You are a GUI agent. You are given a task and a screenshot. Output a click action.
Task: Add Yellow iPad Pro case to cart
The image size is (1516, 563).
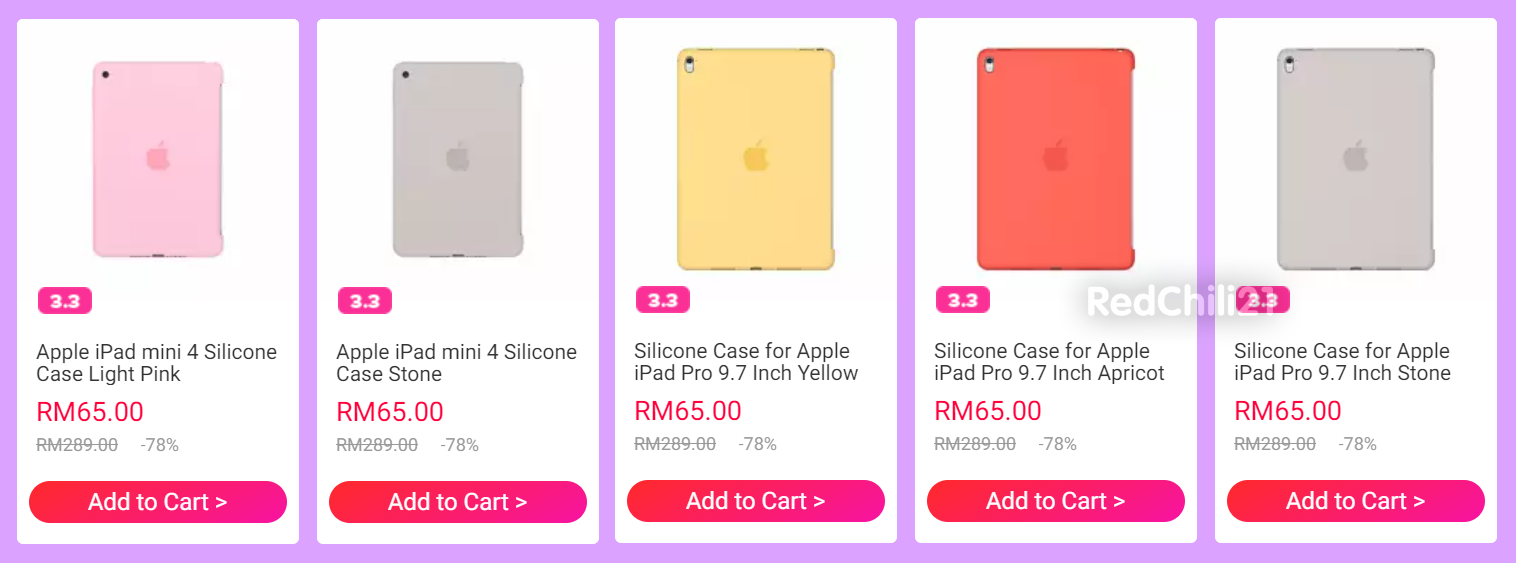tap(756, 501)
